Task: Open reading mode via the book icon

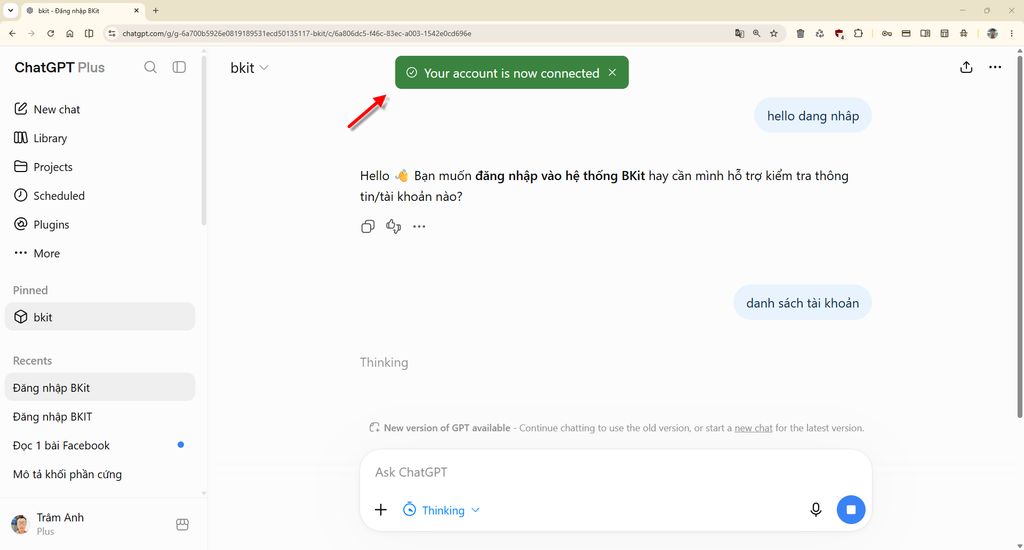Action: [925, 33]
